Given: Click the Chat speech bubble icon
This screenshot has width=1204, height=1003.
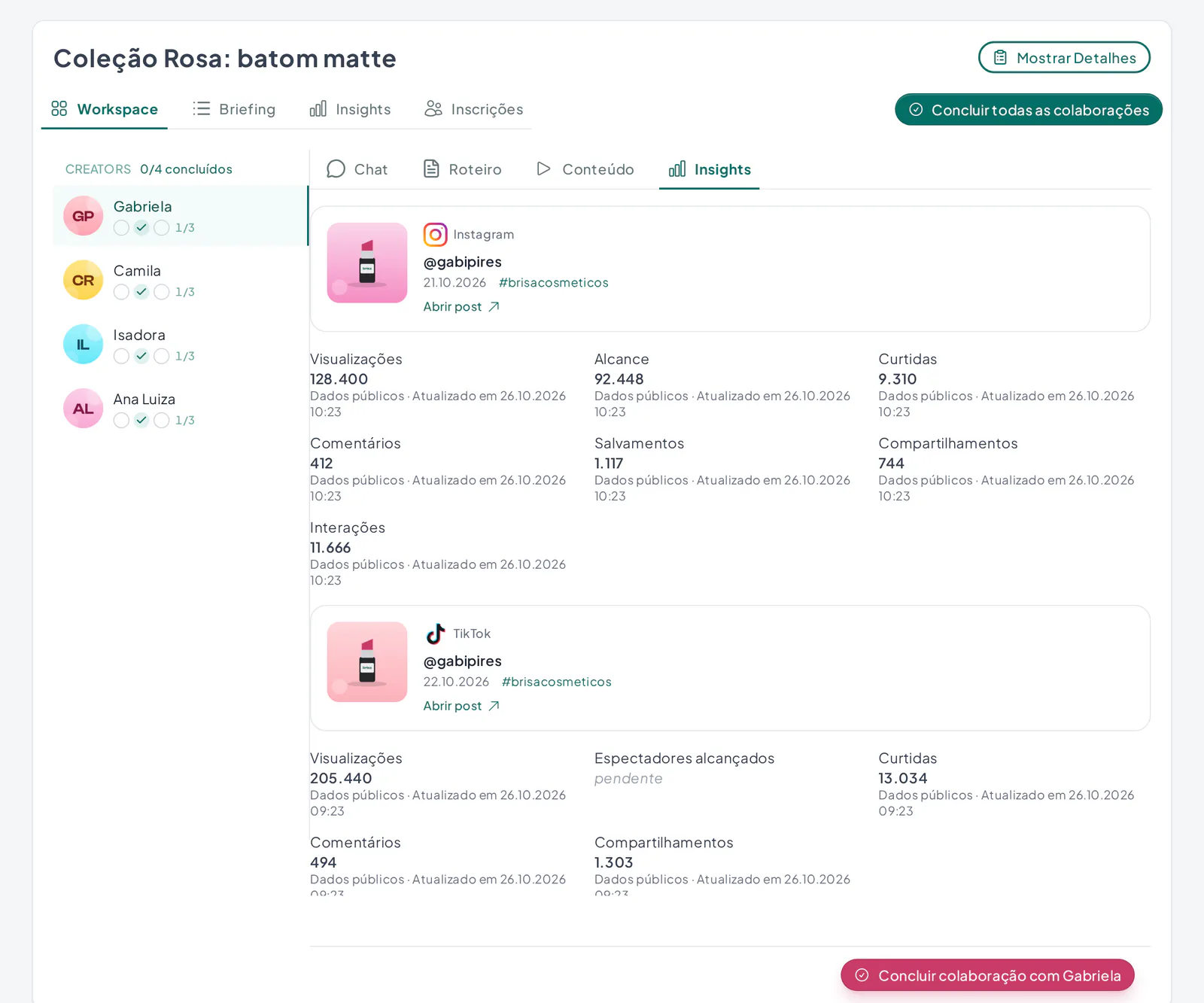Looking at the screenshot, I should pos(336,169).
